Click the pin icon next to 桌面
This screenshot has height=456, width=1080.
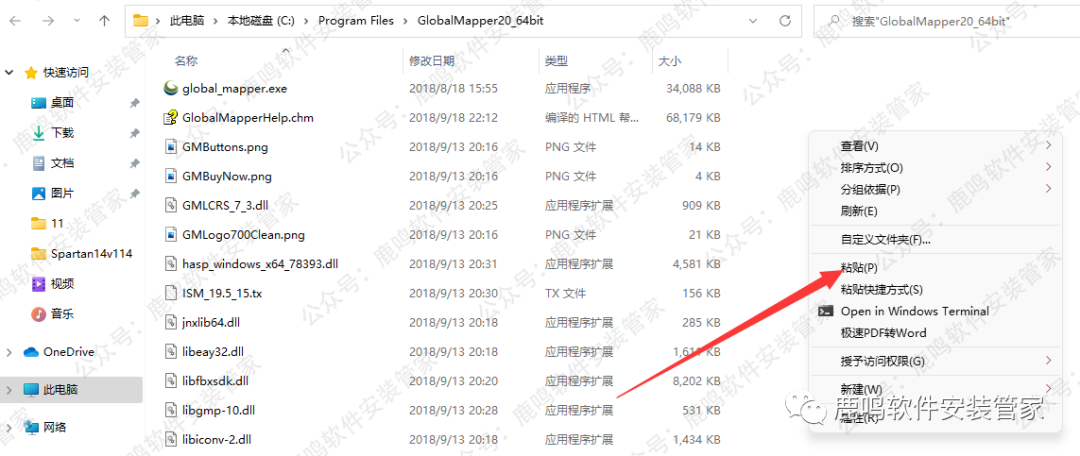click(x=134, y=103)
